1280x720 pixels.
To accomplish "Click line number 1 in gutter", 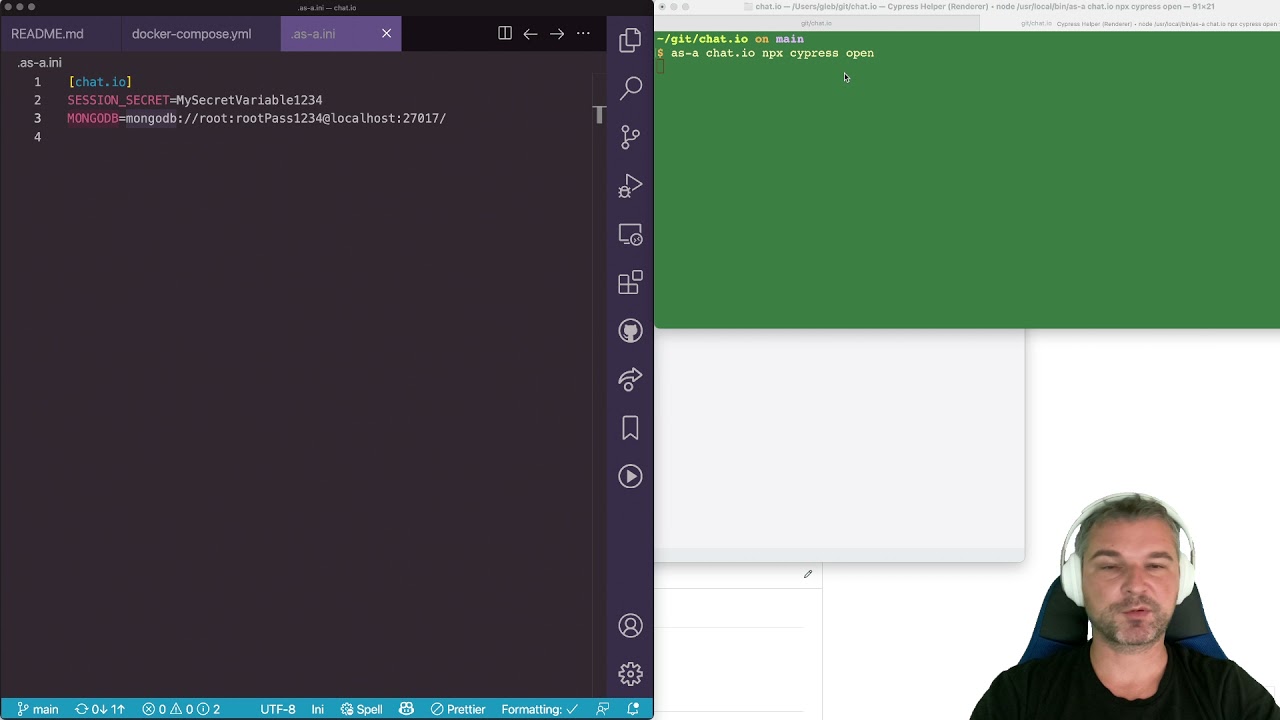I will 37,82.
